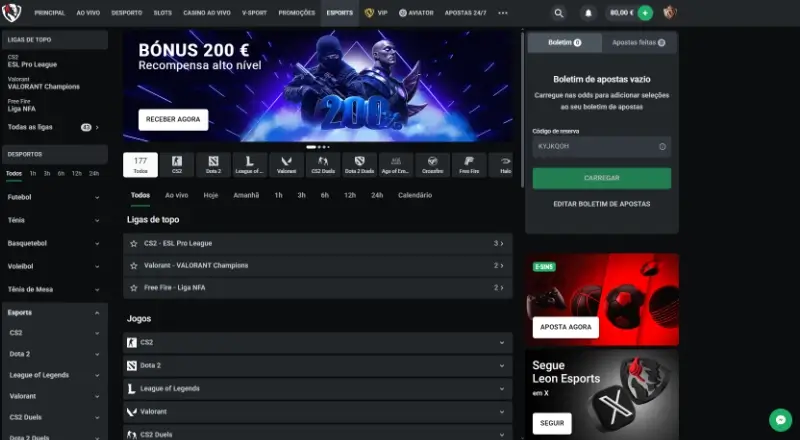Open the search magnifier icon in header

[x=559, y=13]
